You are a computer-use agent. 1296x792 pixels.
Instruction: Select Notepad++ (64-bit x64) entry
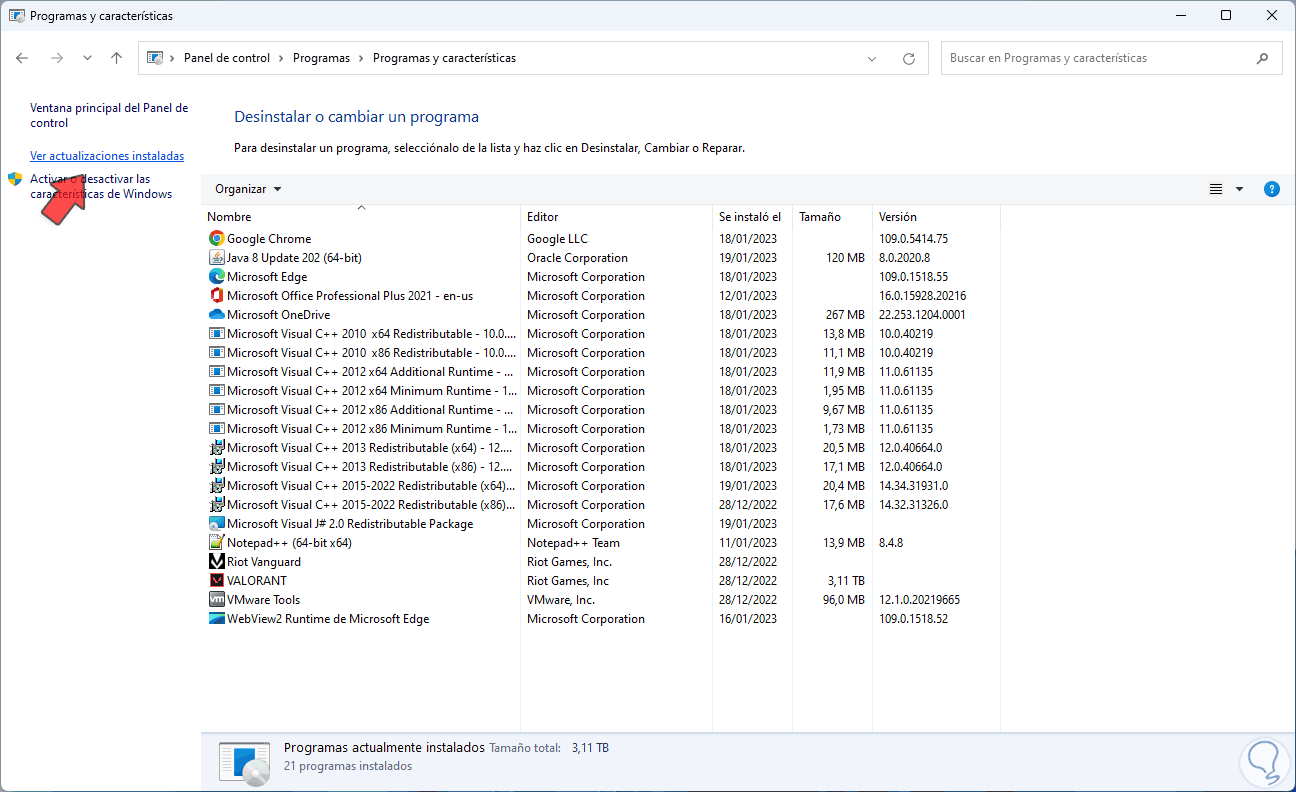coord(289,543)
